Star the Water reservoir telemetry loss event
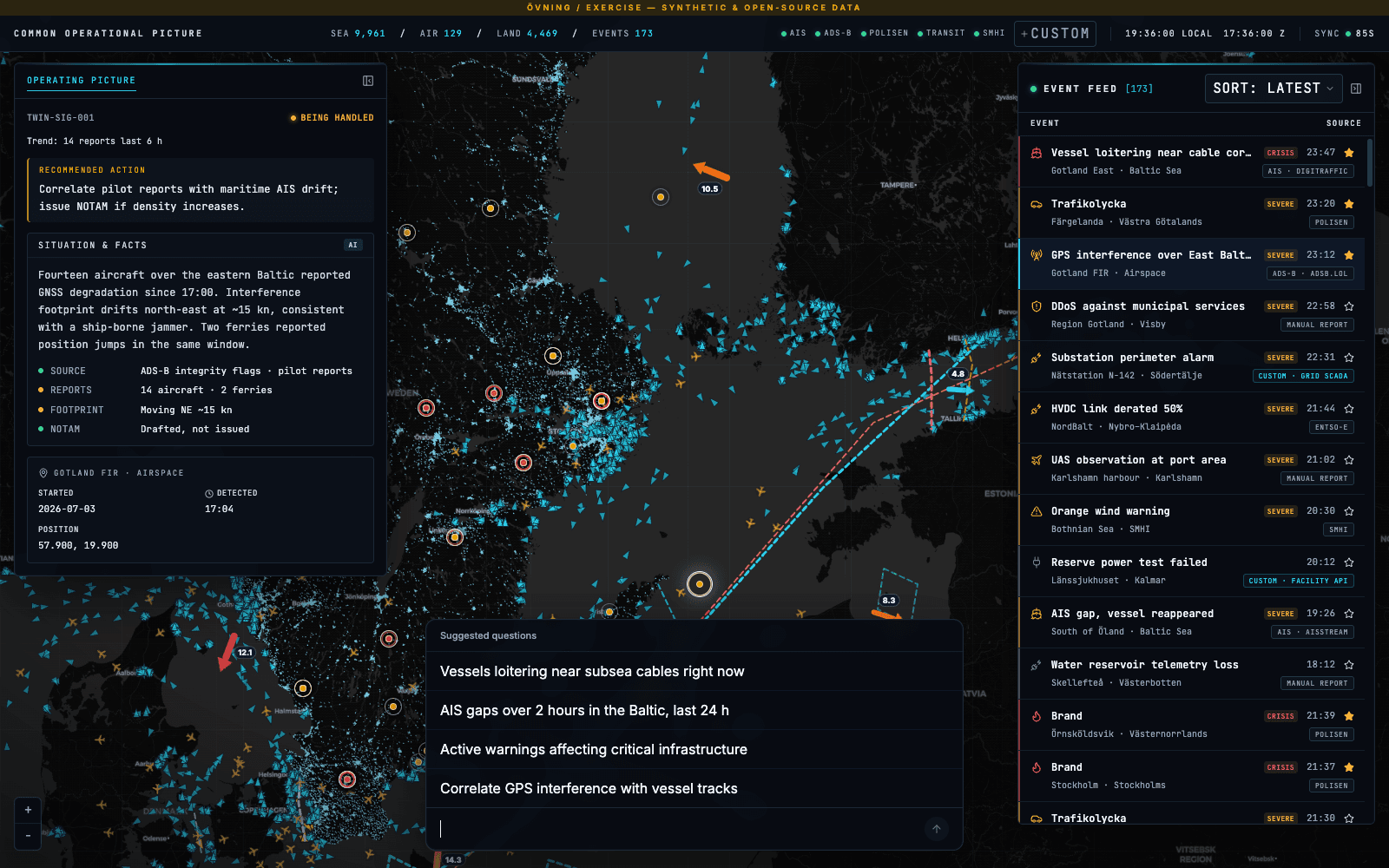 [1349, 665]
